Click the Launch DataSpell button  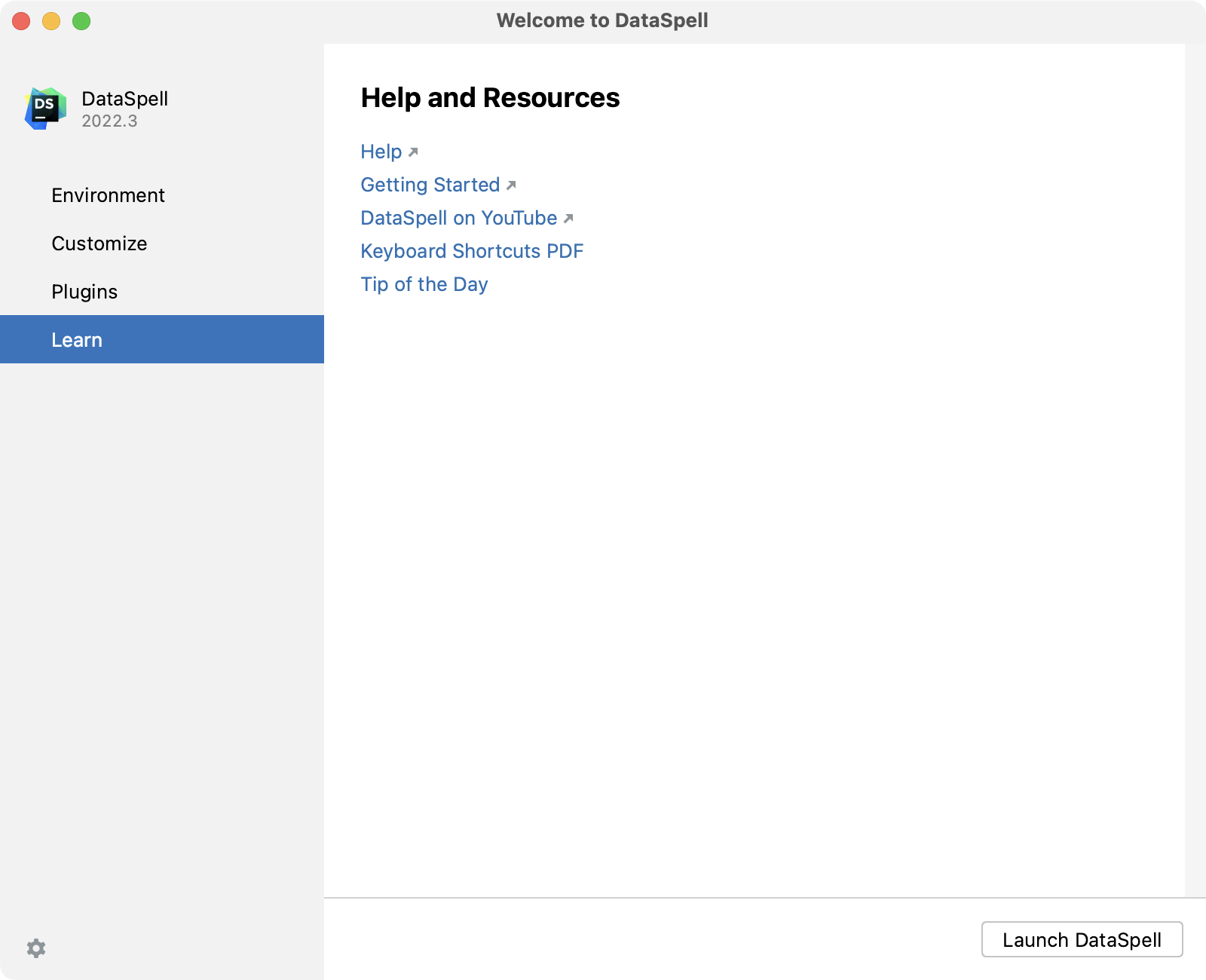coord(1082,939)
